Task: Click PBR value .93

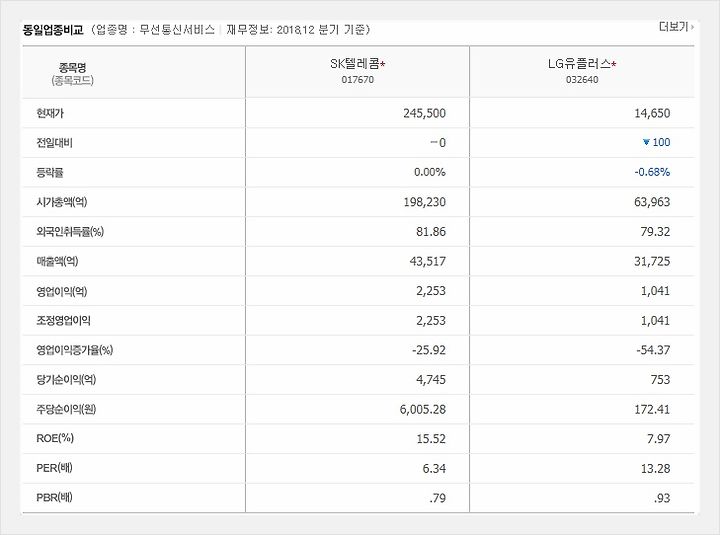Action: coord(662,498)
